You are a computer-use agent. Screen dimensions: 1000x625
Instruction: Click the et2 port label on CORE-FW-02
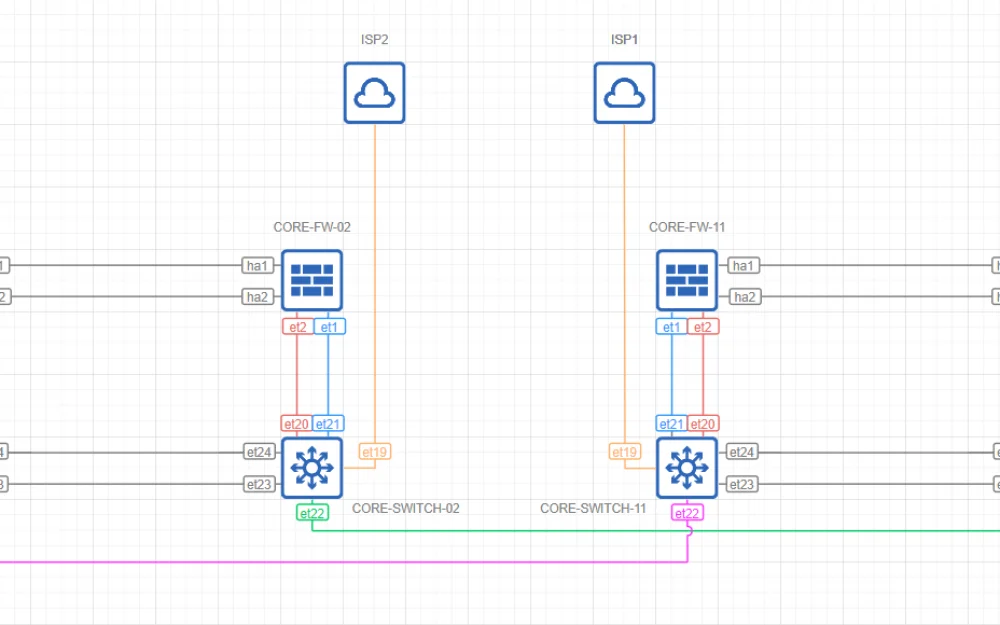point(297,326)
